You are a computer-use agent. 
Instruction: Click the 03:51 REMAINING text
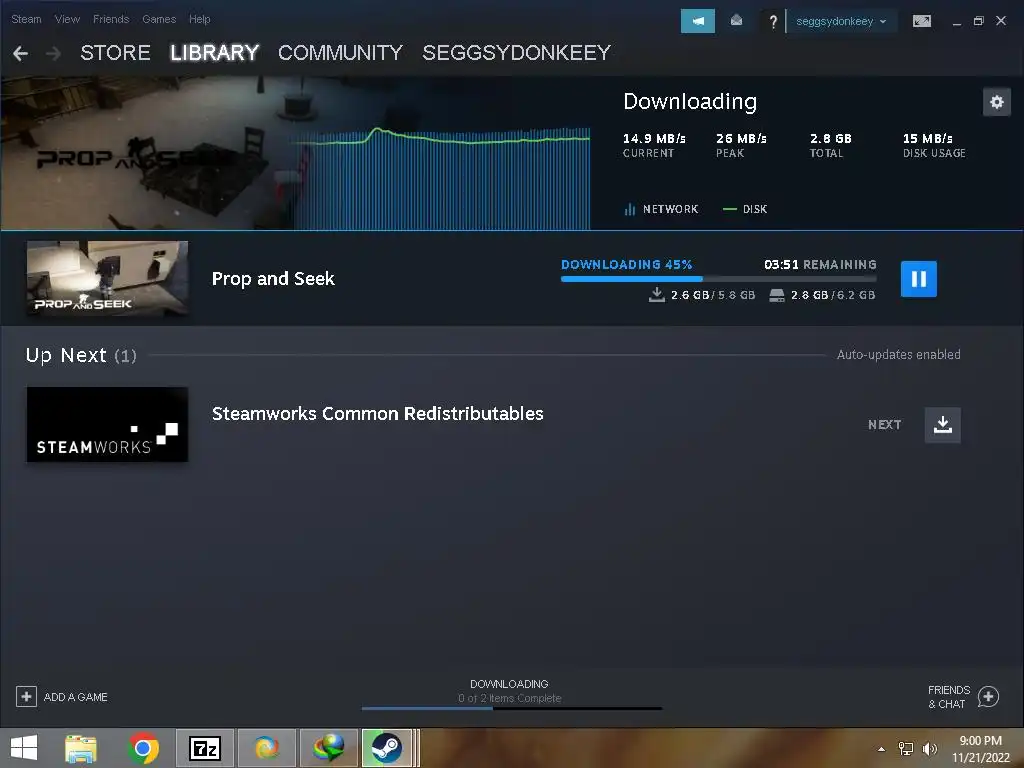point(820,264)
